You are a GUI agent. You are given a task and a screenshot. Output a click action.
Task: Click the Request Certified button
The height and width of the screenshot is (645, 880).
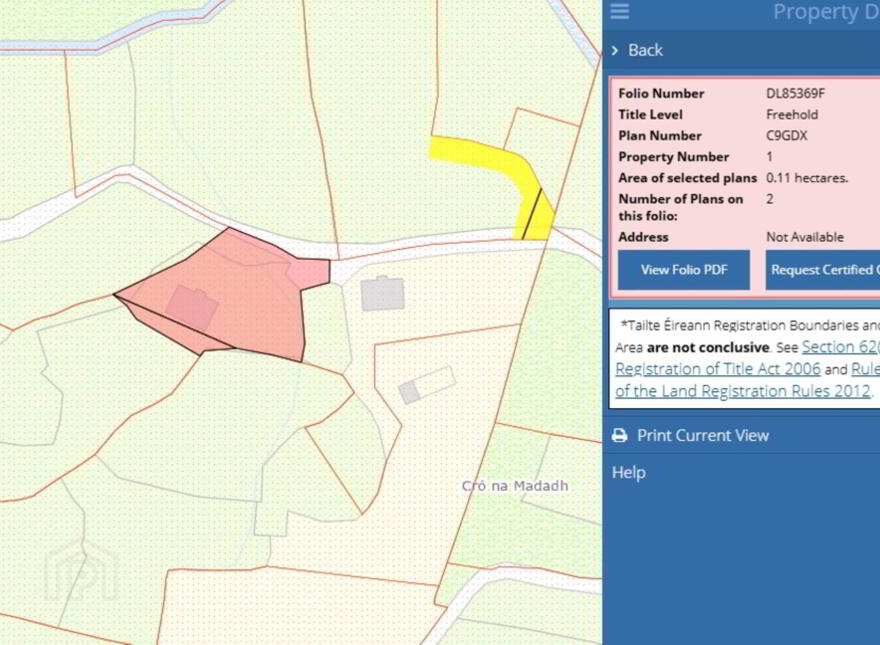click(x=823, y=270)
